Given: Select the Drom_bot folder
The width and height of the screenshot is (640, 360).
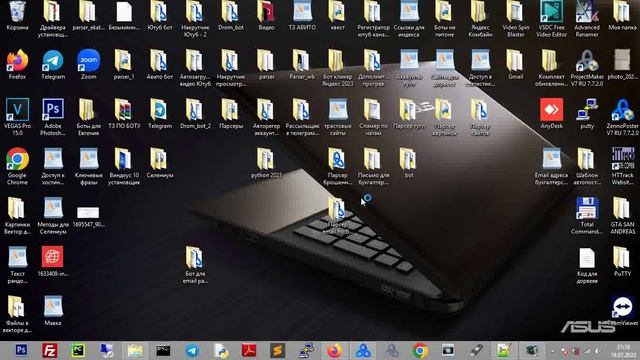Looking at the screenshot, I should [x=231, y=12].
